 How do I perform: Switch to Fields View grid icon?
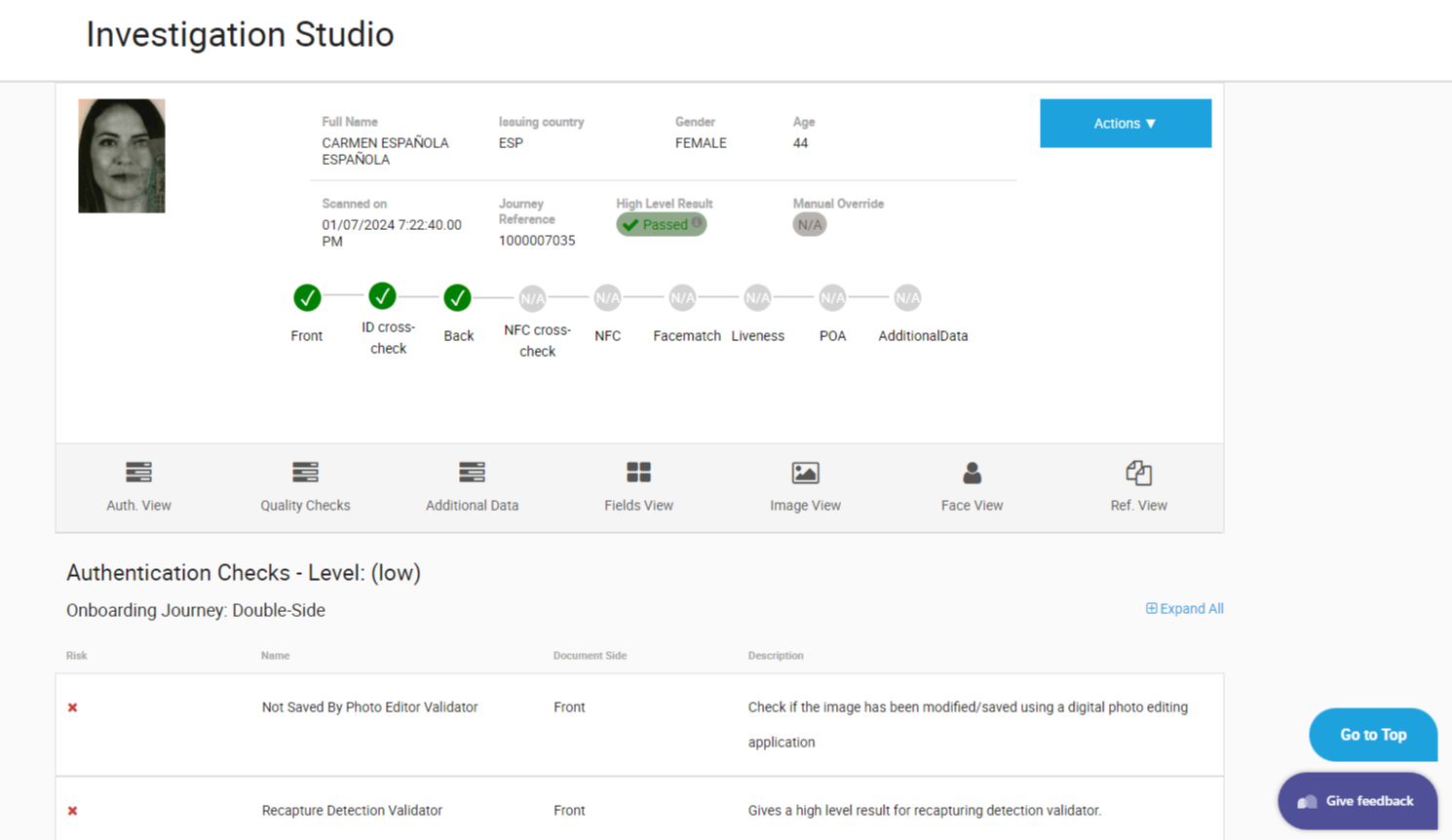[x=638, y=474]
